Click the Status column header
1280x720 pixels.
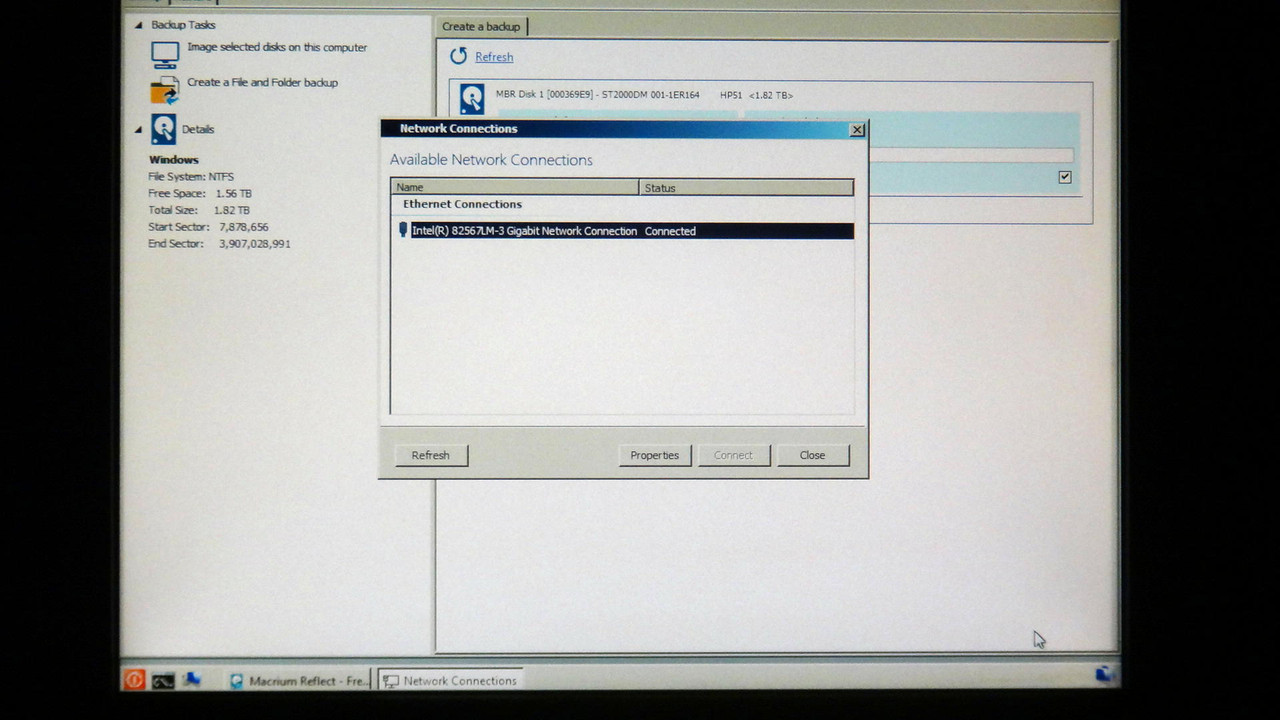click(x=746, y=187)
